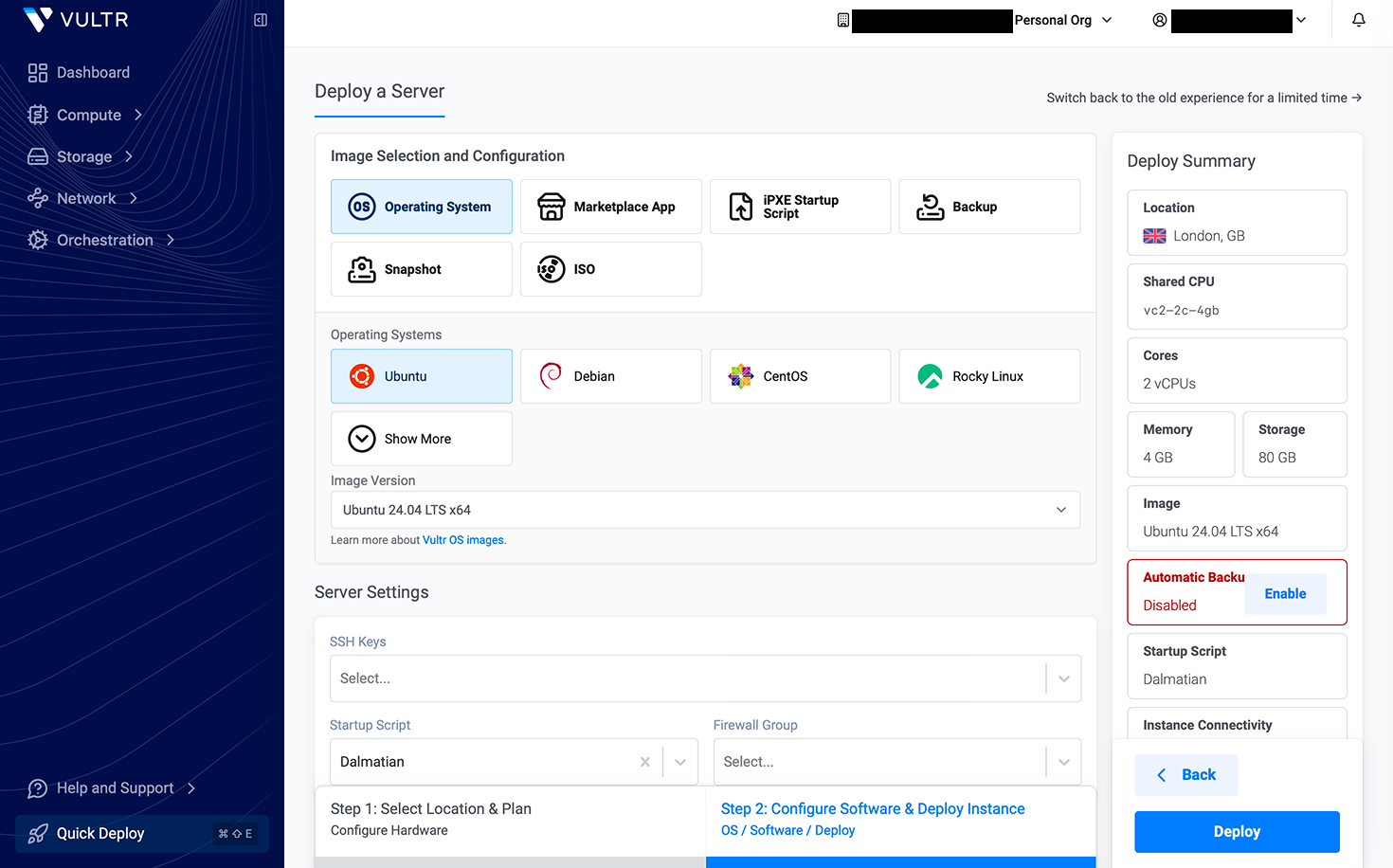The image size is (1393, 868).
Task: Click the Startup Script field showing Dalmatian
Action: (x=514, y=762)
